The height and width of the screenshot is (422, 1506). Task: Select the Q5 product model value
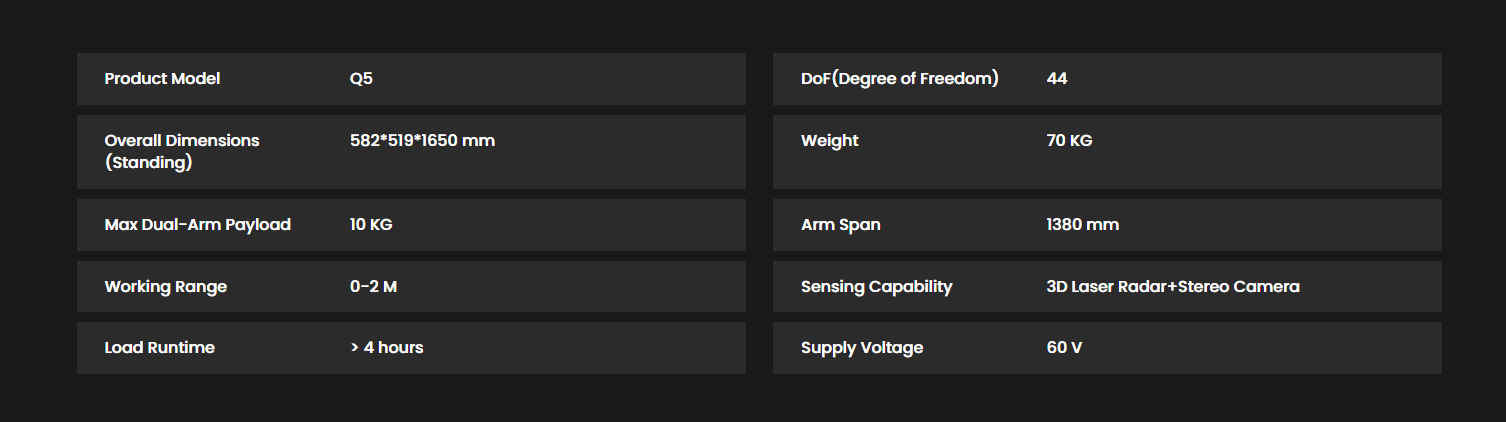[x=361, y=78]
